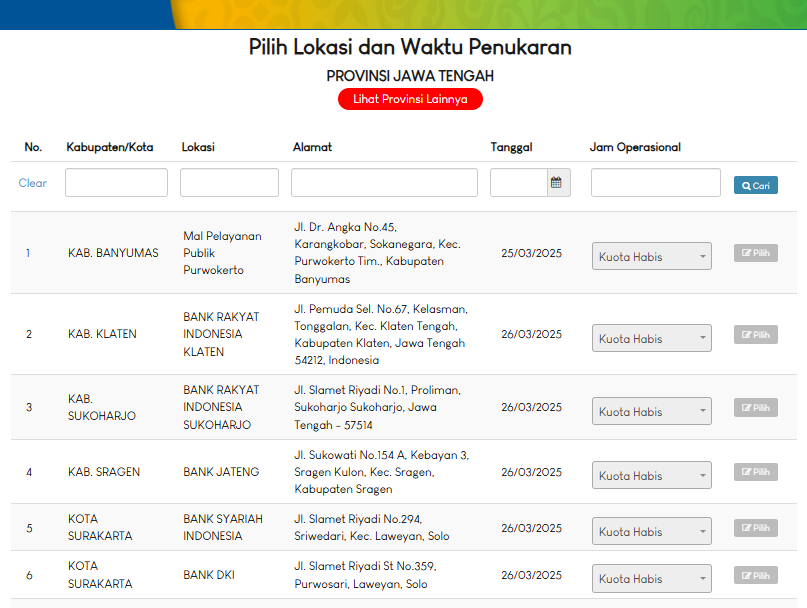Focus the Kabupaten/Kota filter field
Screen dimensions: 807x608
(x=116, y=182)
